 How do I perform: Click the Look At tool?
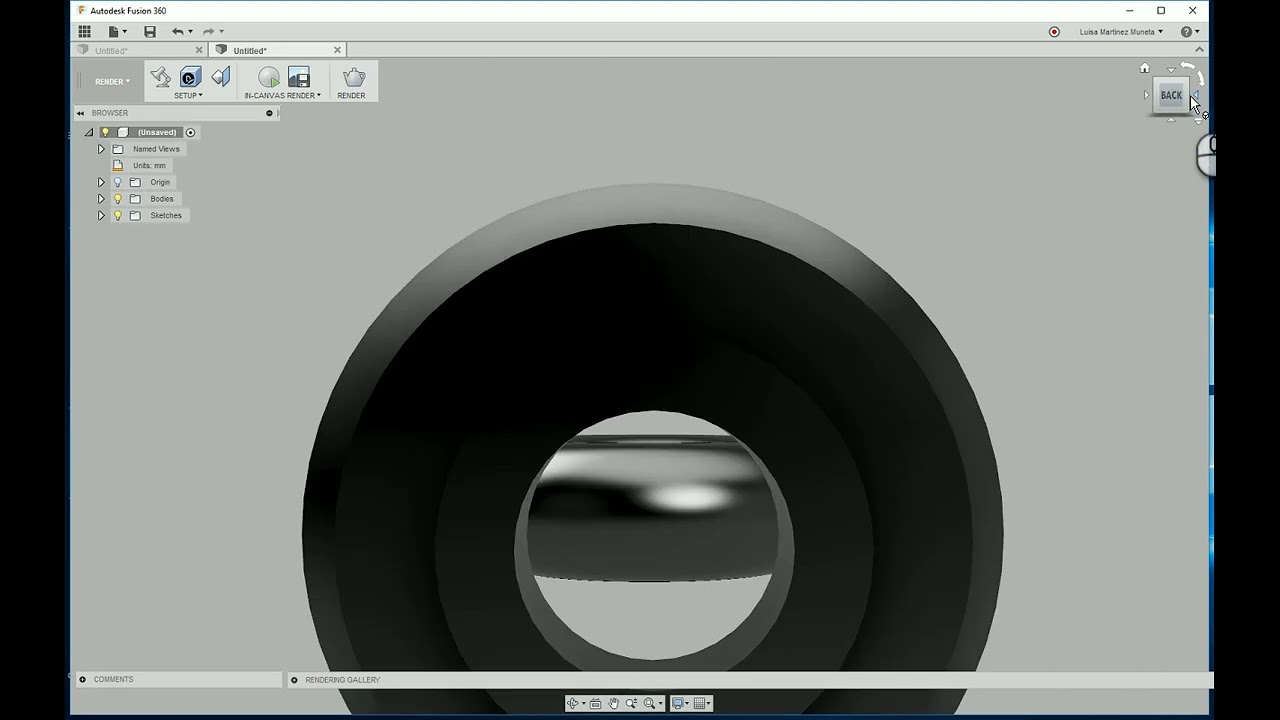click(x=596, y=703)
